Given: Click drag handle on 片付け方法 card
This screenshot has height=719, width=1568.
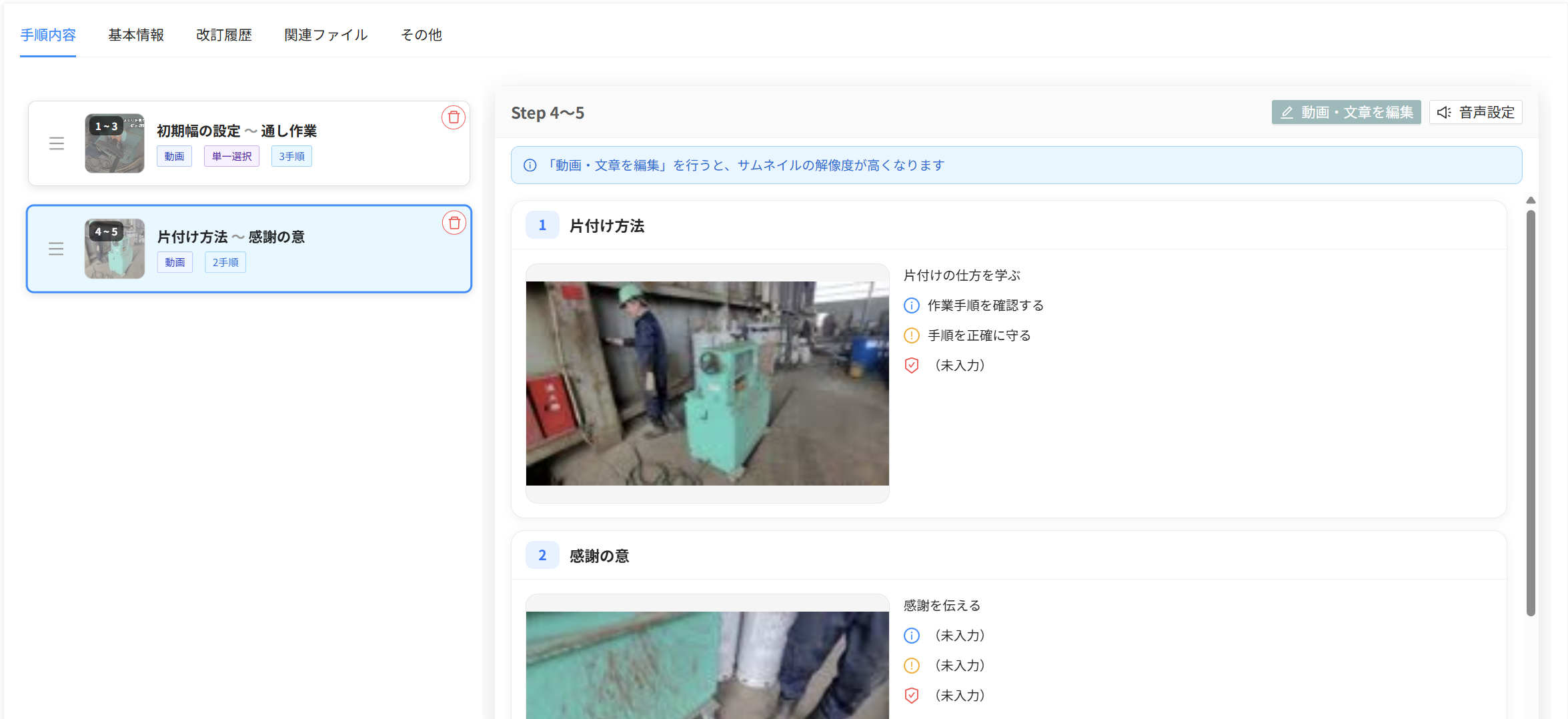Looking at the screenshot, I should point(57,249).
